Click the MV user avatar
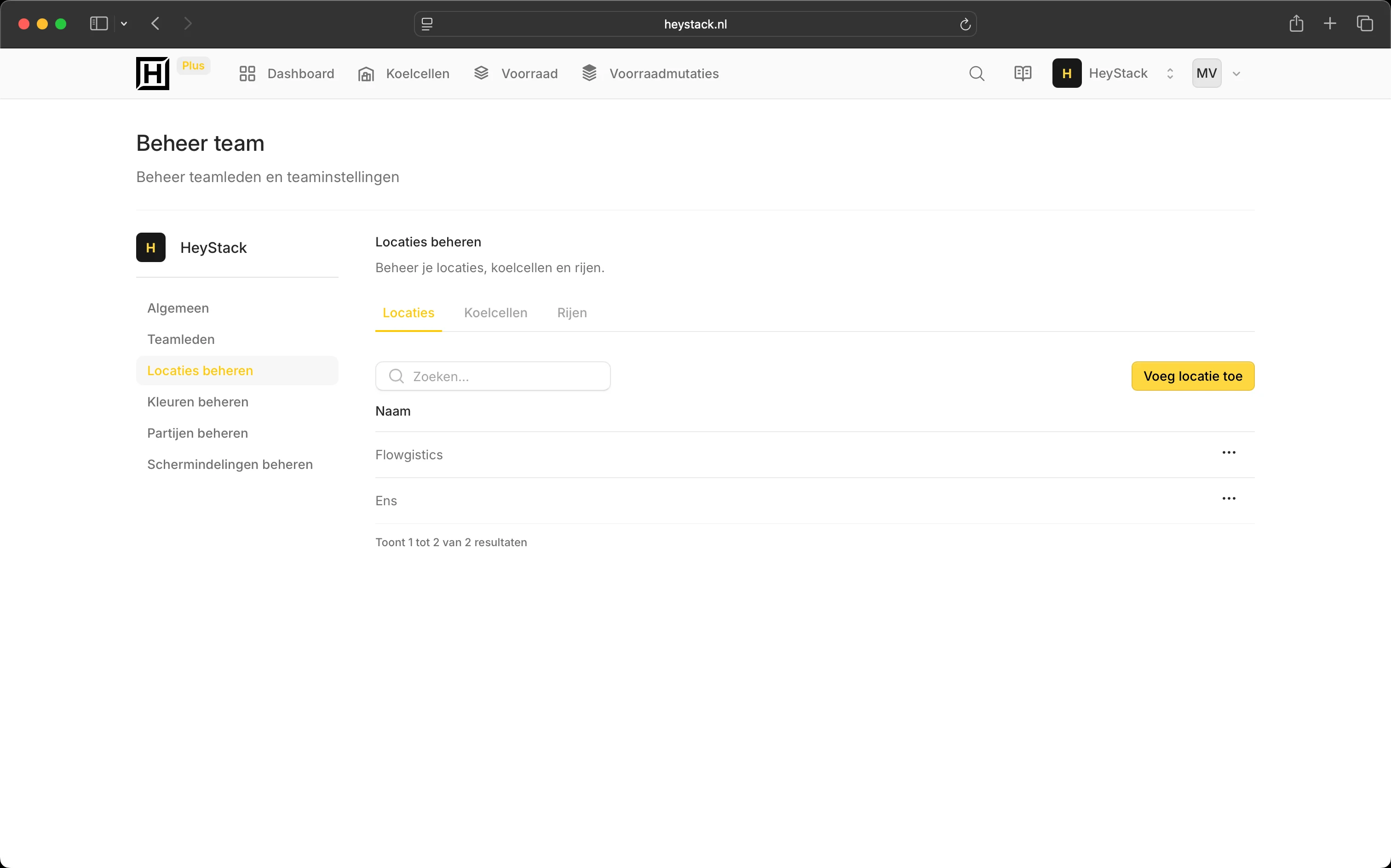The height and width of the screenshot is (868, 1391). coord(1207,74)
